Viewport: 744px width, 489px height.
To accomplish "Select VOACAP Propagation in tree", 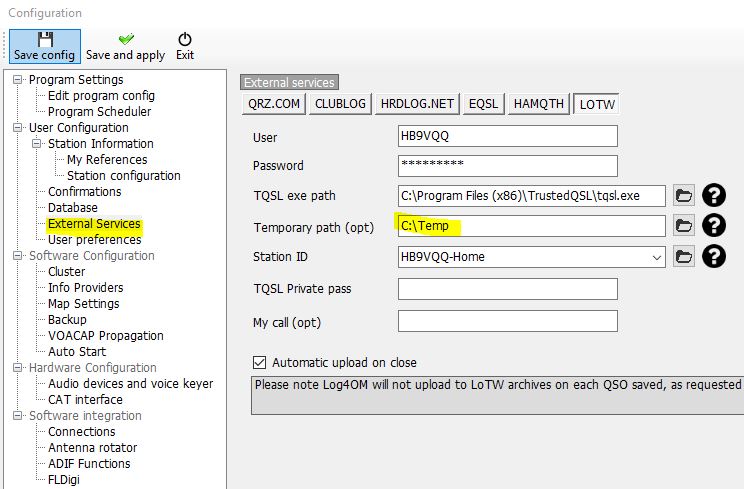I will pyautogui.click(x=105, y=336).
